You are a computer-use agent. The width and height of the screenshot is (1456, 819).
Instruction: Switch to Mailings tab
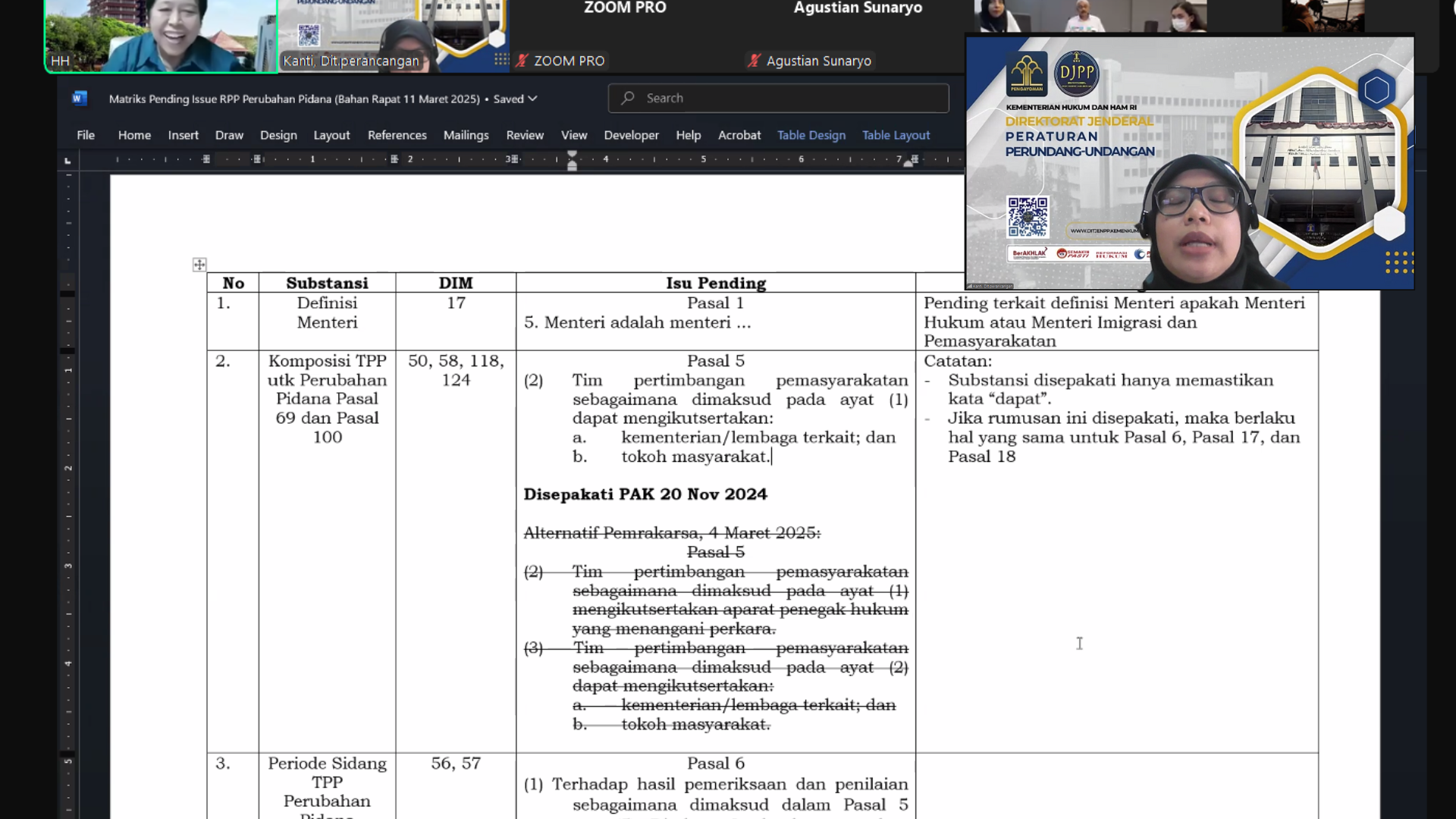(466, 135)
